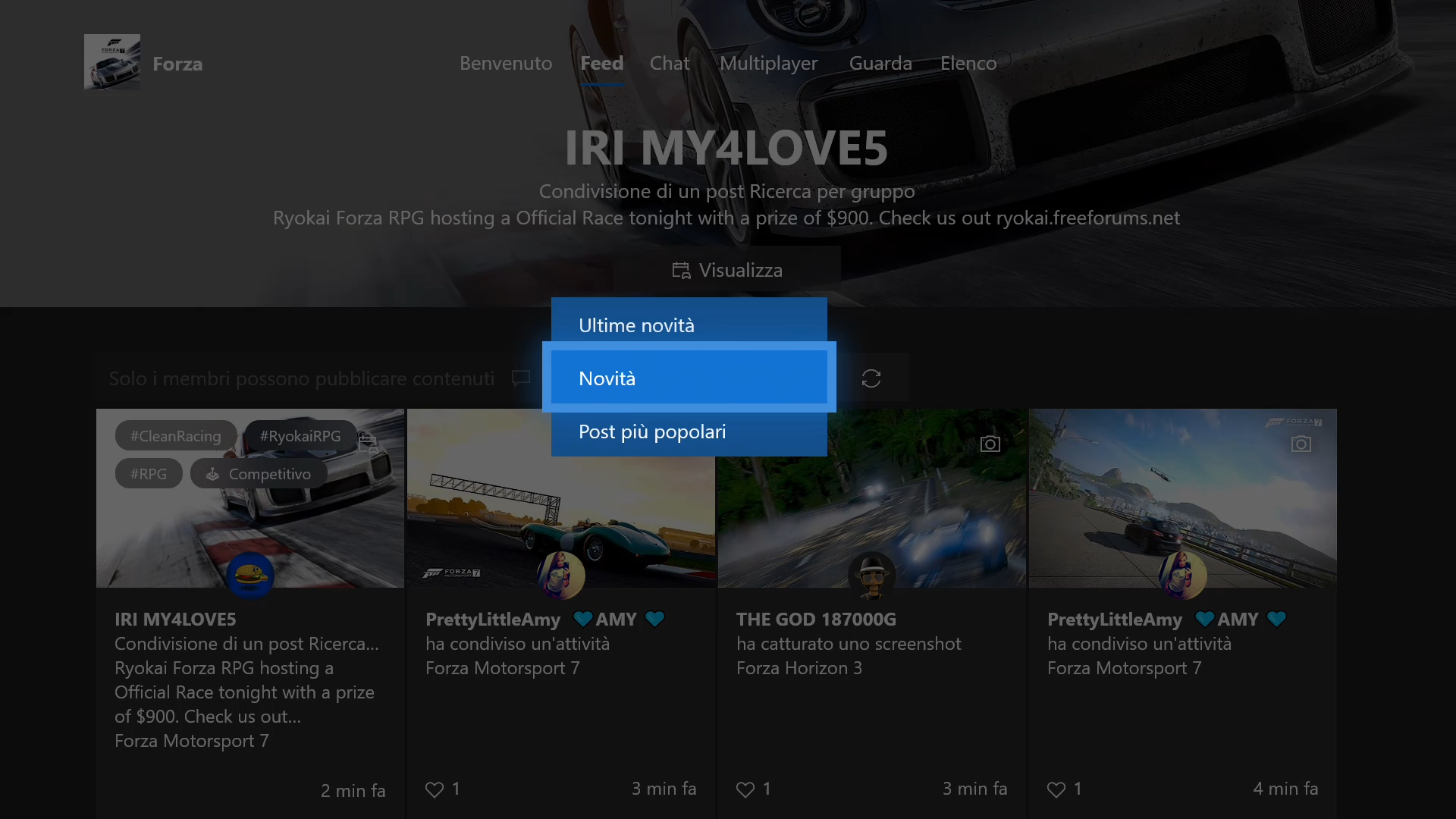Click '2 min fa' timestamp
The width and height of the screenshot is (1456, 819).
coord(353,791)
